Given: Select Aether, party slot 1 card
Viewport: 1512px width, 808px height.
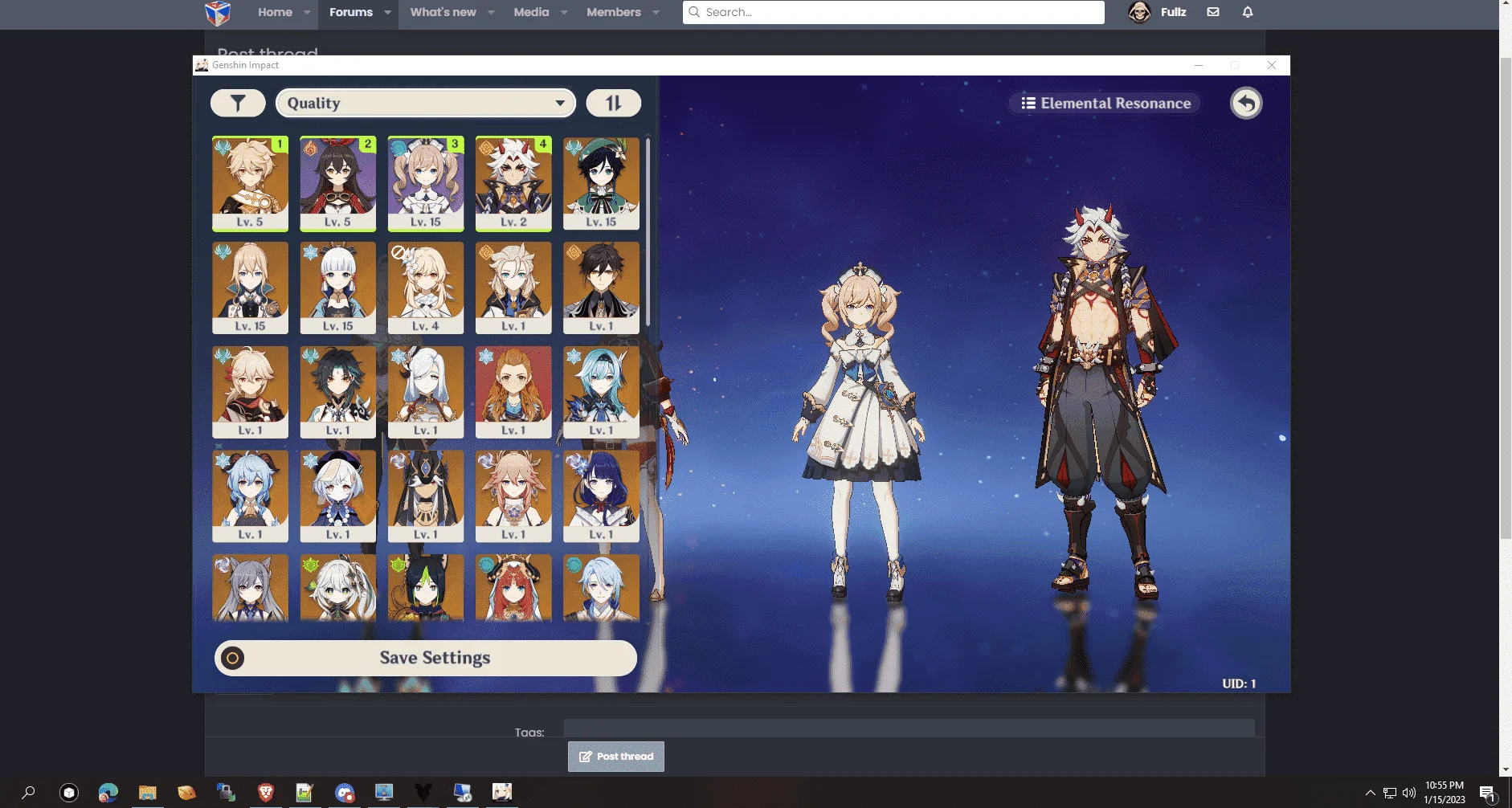Looking at the screenshot, I should click(x=250, y=183).
